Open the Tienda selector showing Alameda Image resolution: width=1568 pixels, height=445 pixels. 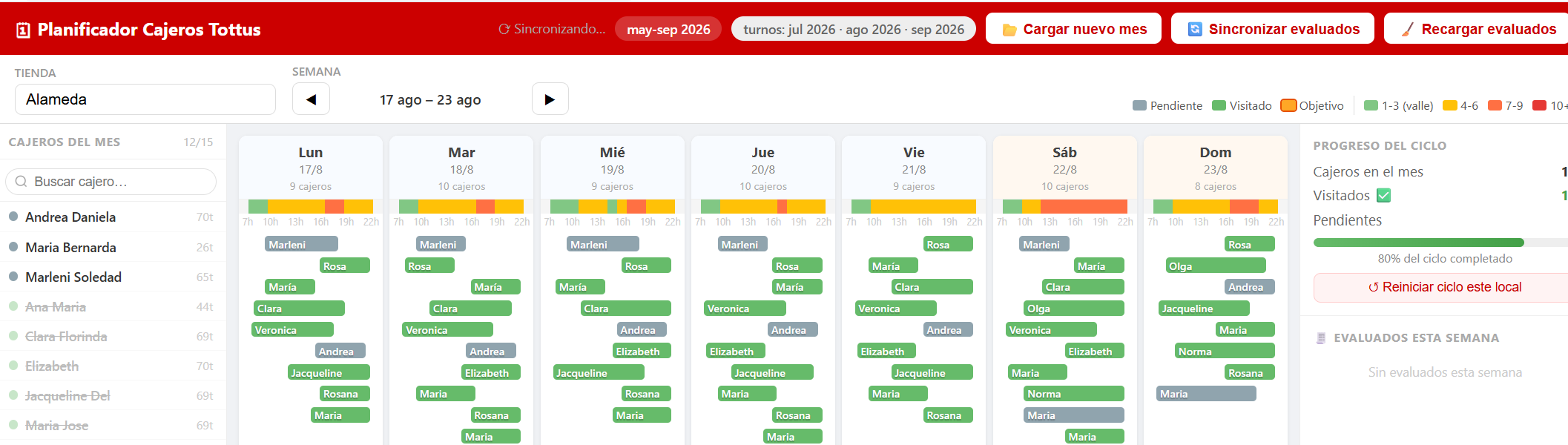145,99
